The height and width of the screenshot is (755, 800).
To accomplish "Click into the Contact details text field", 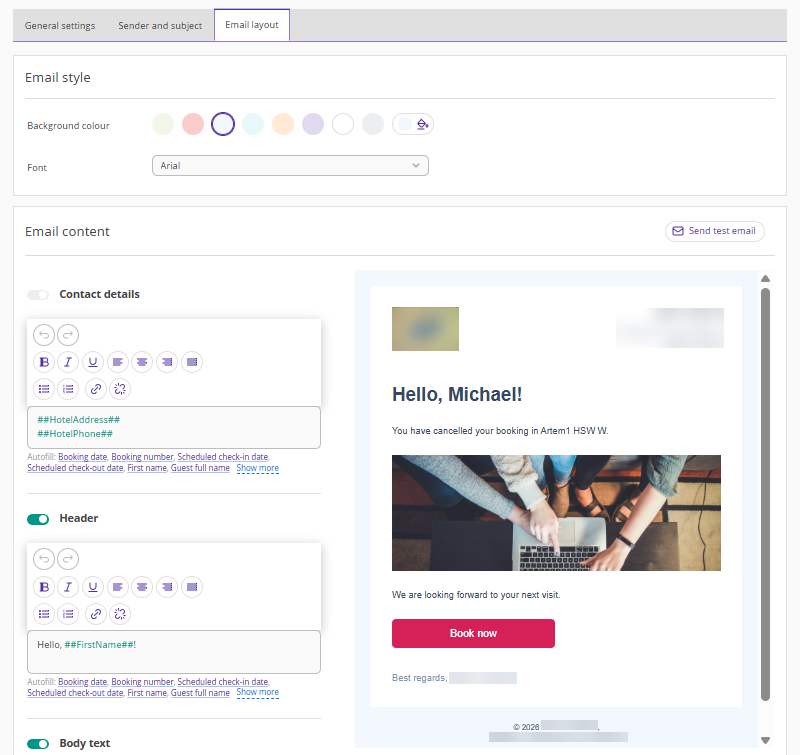I will pos(174,427).
